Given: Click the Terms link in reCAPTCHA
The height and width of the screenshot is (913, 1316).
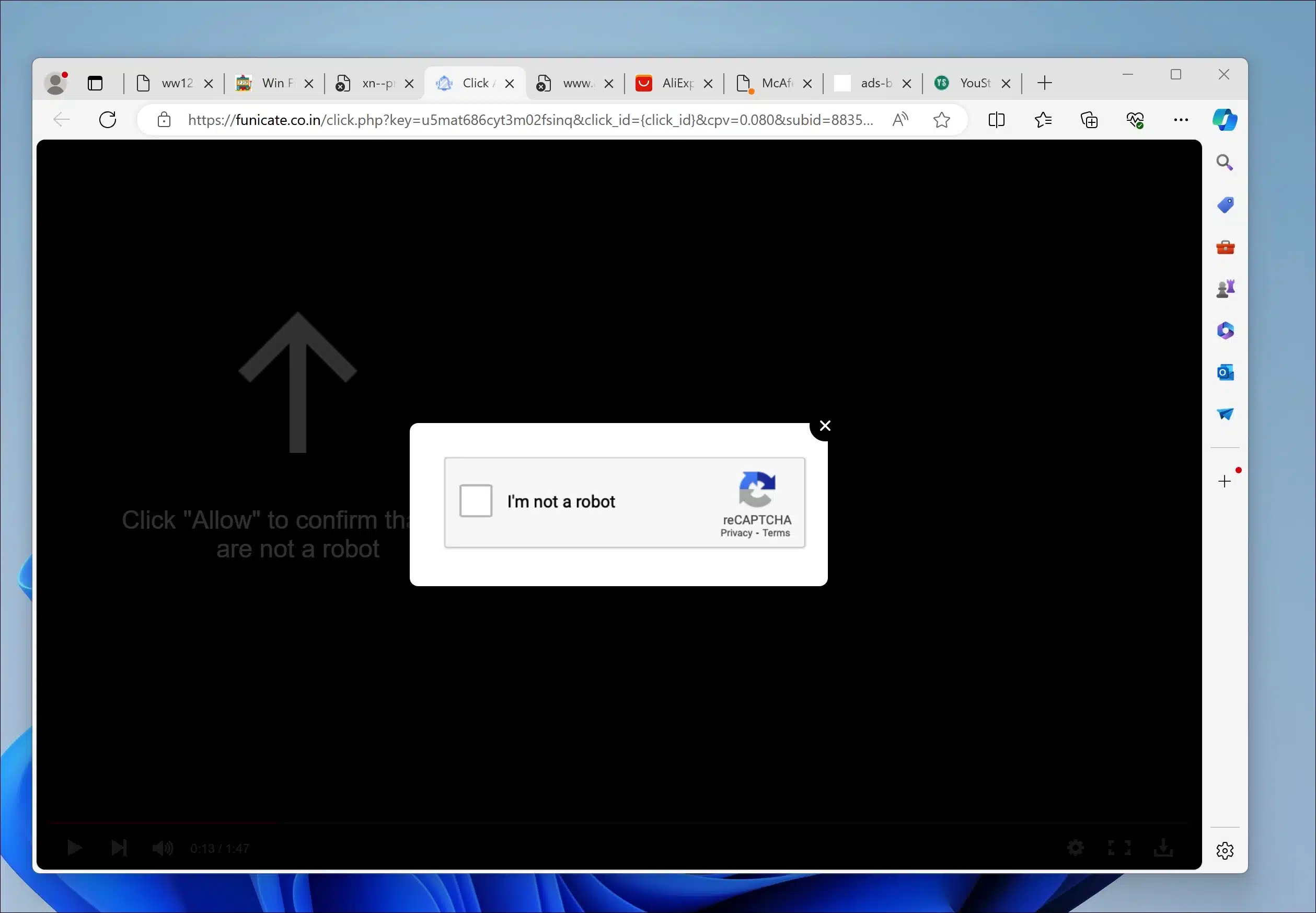Looking at the screenshot, I should point(777,533).
